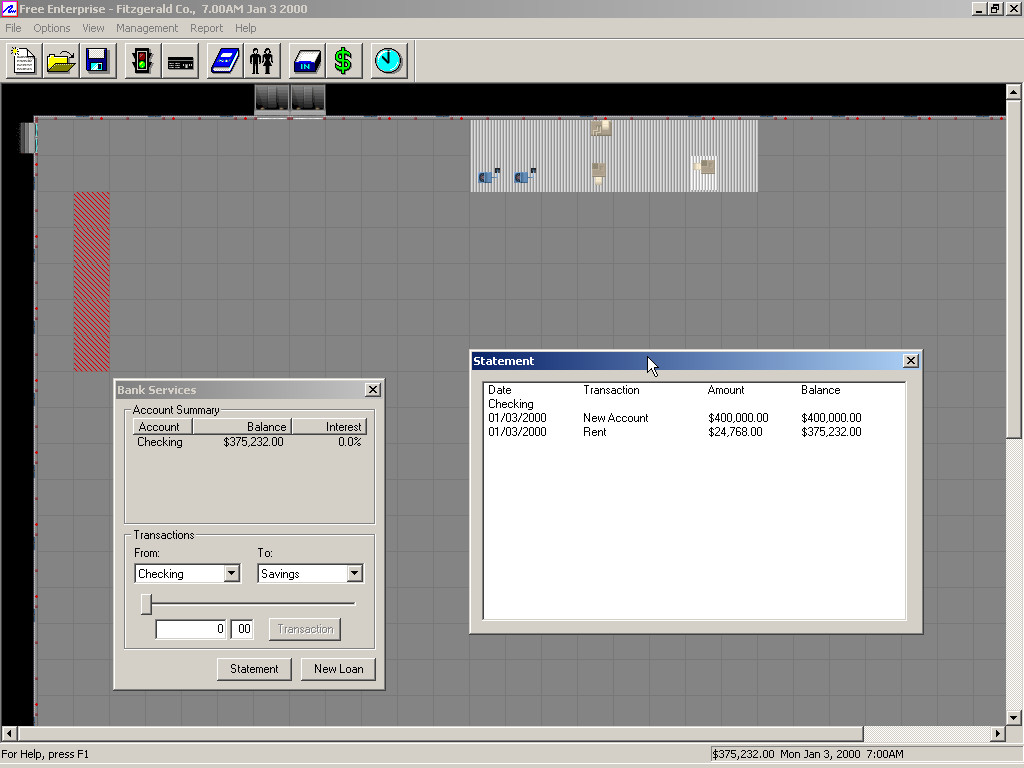Screen dimensions: 1024x768
Task: Click the keyboard-like device toolbar icon
Action: coord(181,61)
